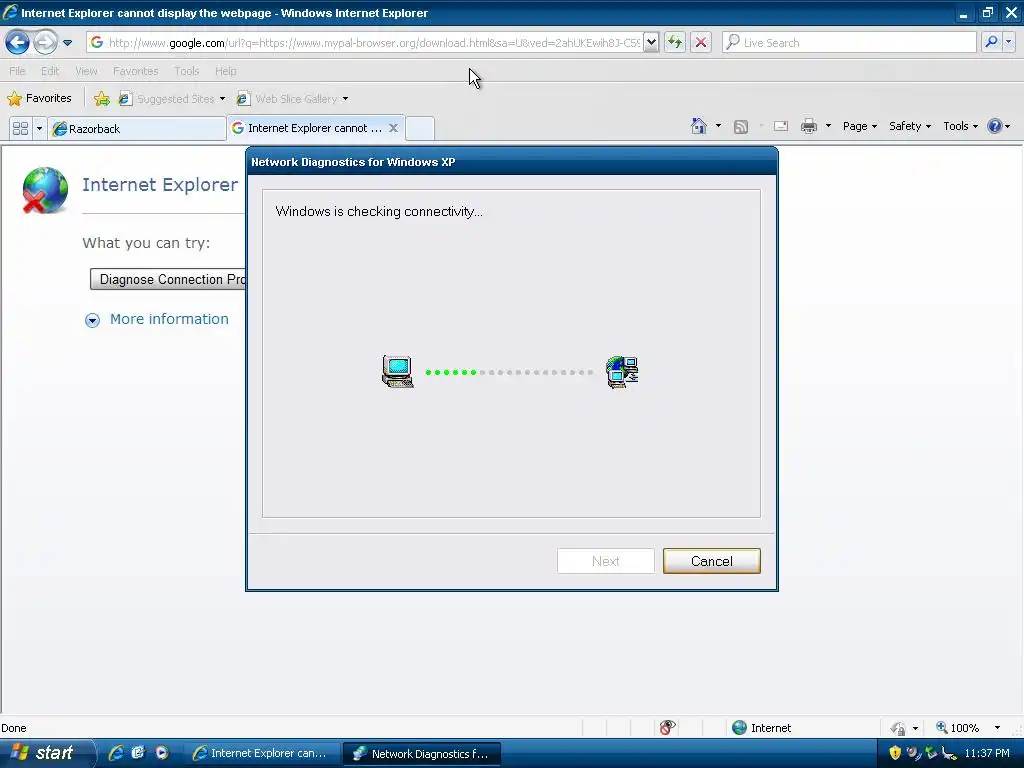Image resolution: width=1024 pixels, height=768 pixels.
Task: Click the Windows Media Player Quick Launch icon
Action: tap(161, 753)
